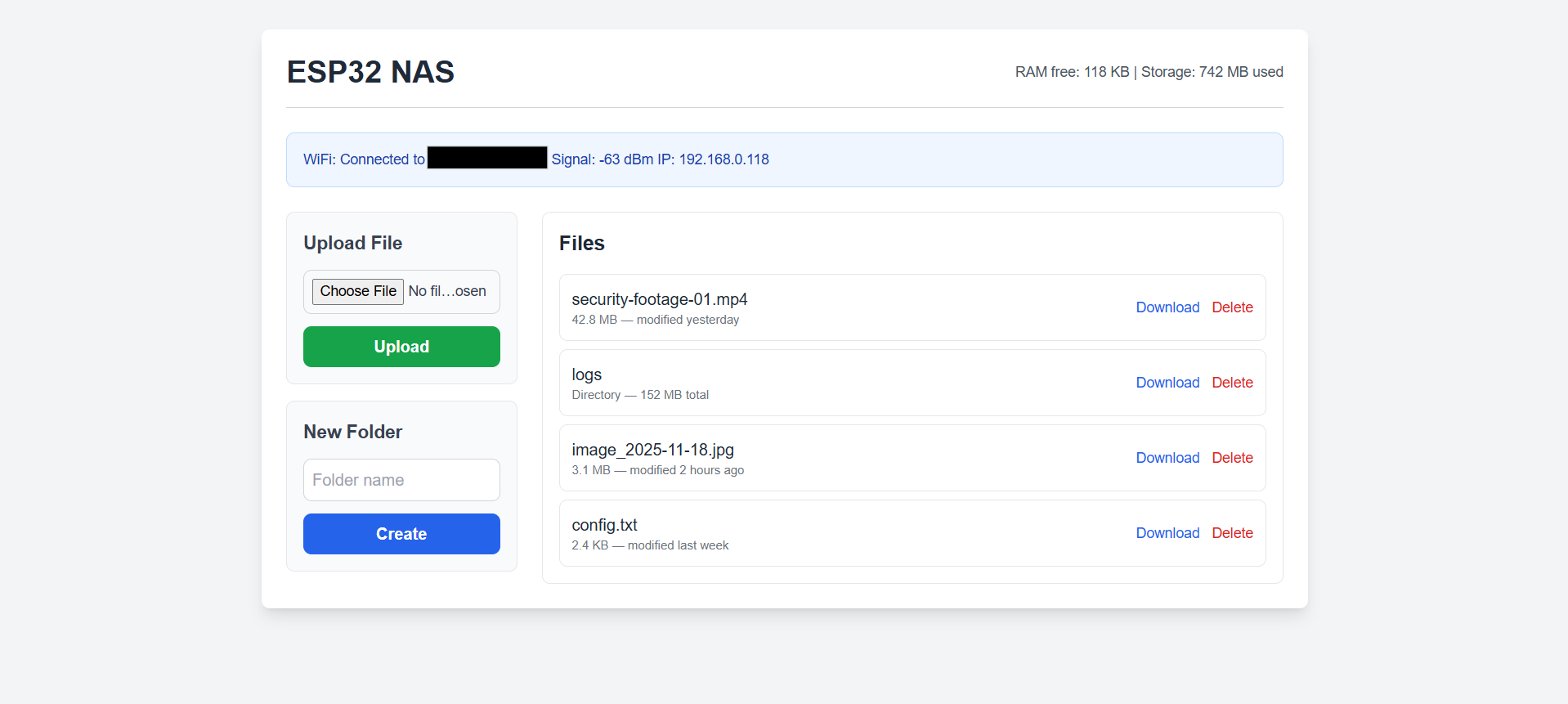Click the config.txt file name

tap(604, 525)
